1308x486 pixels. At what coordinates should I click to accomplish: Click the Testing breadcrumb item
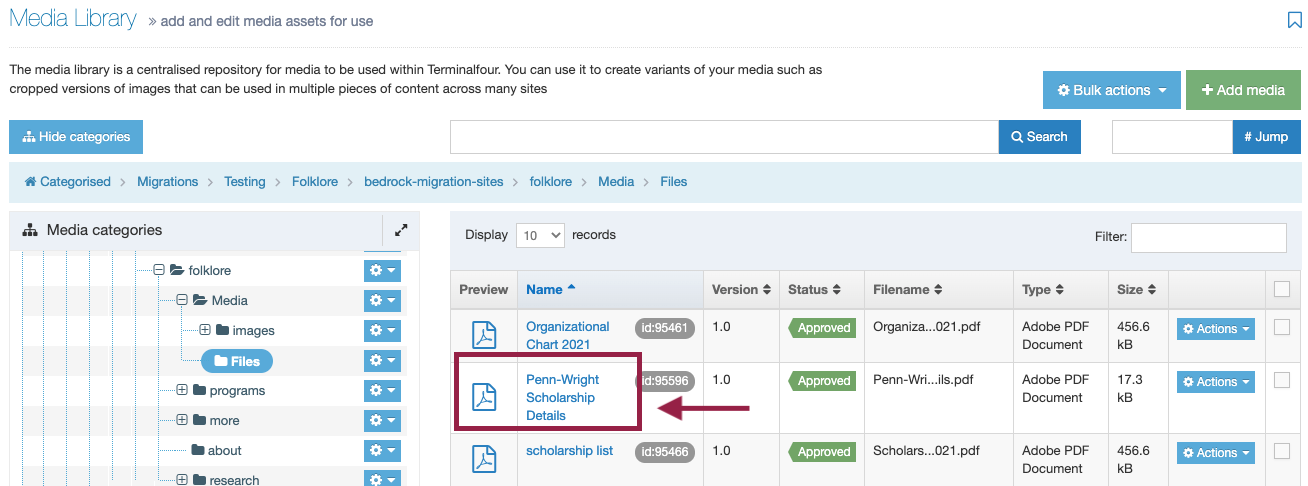tap(245, 181)
